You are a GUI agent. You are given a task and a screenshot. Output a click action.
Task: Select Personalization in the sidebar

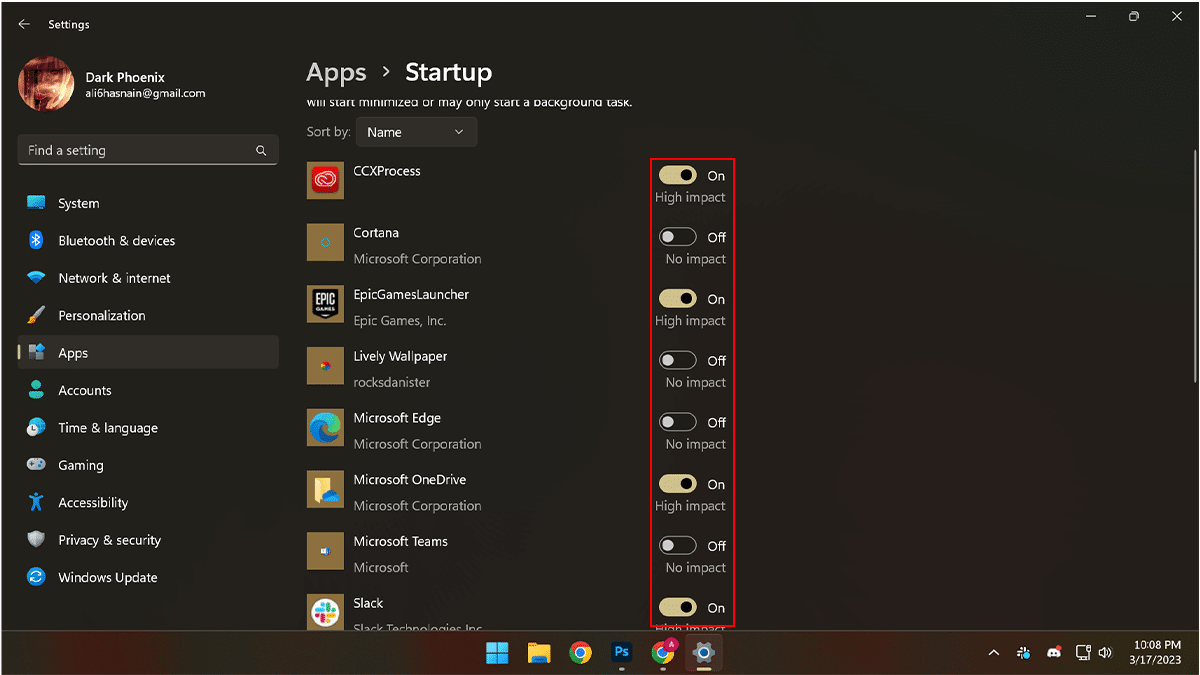coord(101,316)
